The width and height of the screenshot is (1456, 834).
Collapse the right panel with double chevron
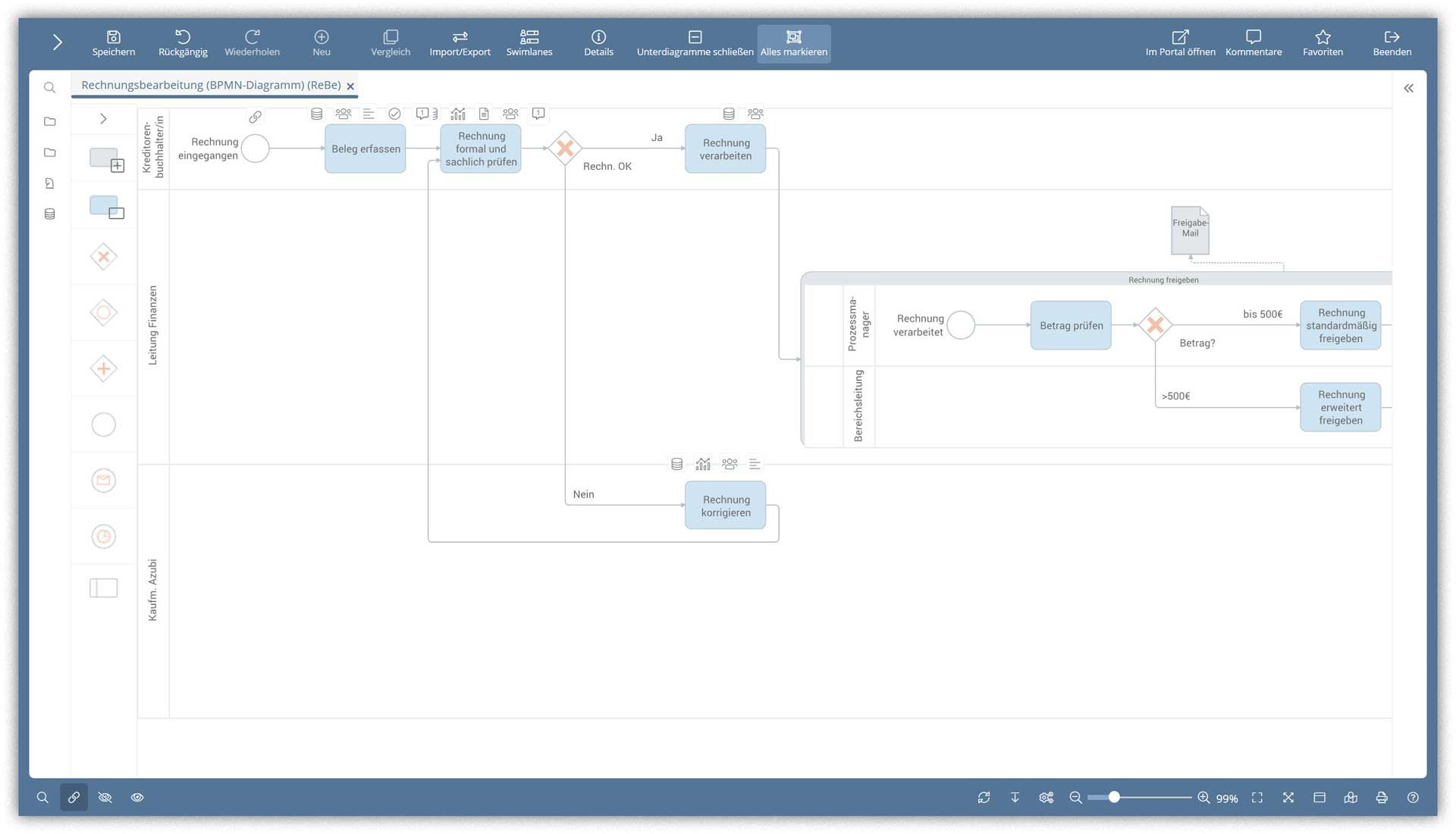click(x=1408, y=89)
